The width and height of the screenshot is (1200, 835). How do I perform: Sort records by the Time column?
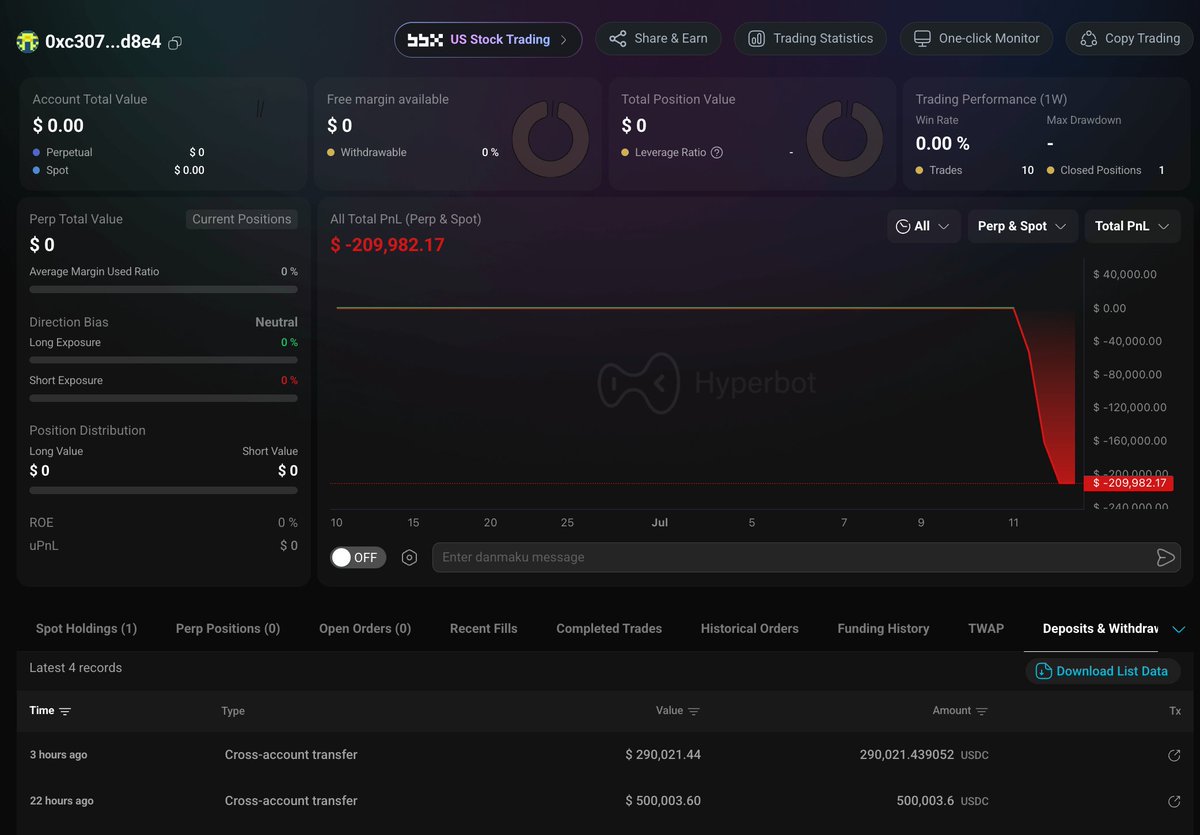50,711
